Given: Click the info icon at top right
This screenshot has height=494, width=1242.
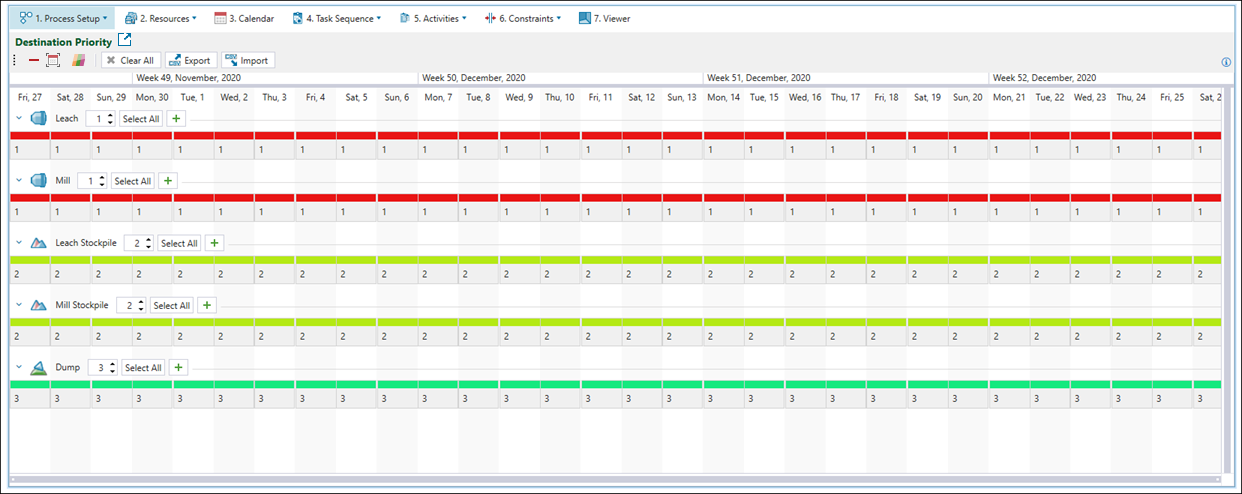Looking at the screenshot, I should 1226,62.
